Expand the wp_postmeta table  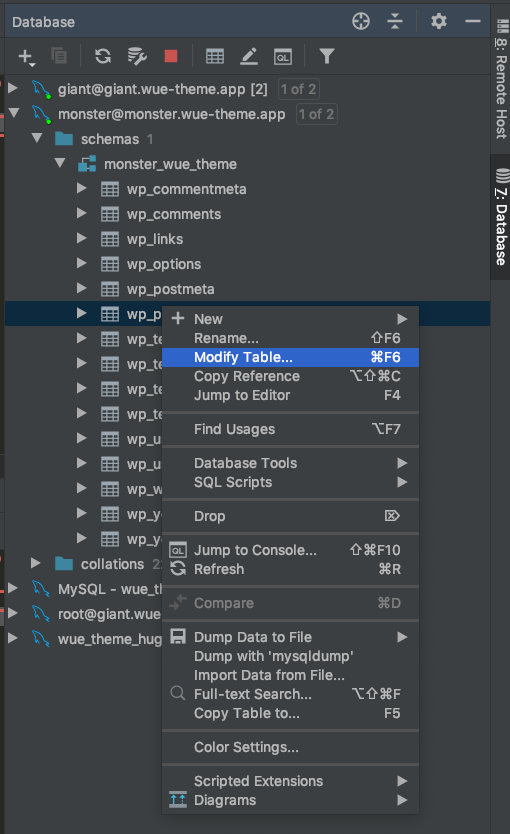81,288
